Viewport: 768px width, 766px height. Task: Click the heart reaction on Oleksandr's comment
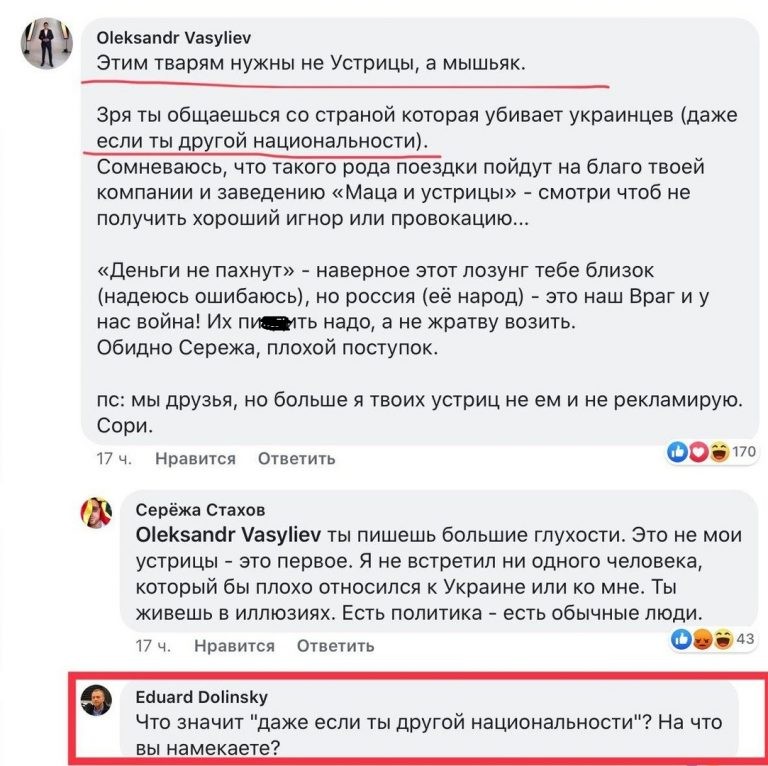pos(696,453)
